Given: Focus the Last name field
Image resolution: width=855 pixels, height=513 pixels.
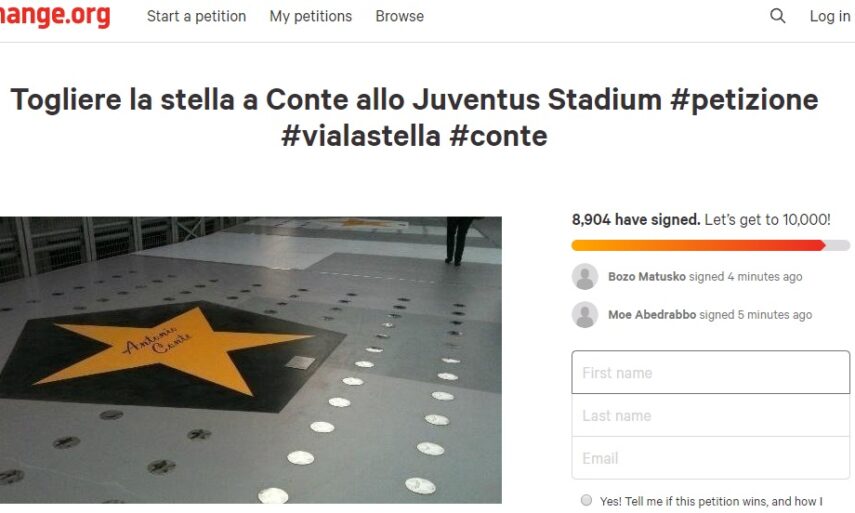Looking at the screenshot, I should [x=710, y=416].
